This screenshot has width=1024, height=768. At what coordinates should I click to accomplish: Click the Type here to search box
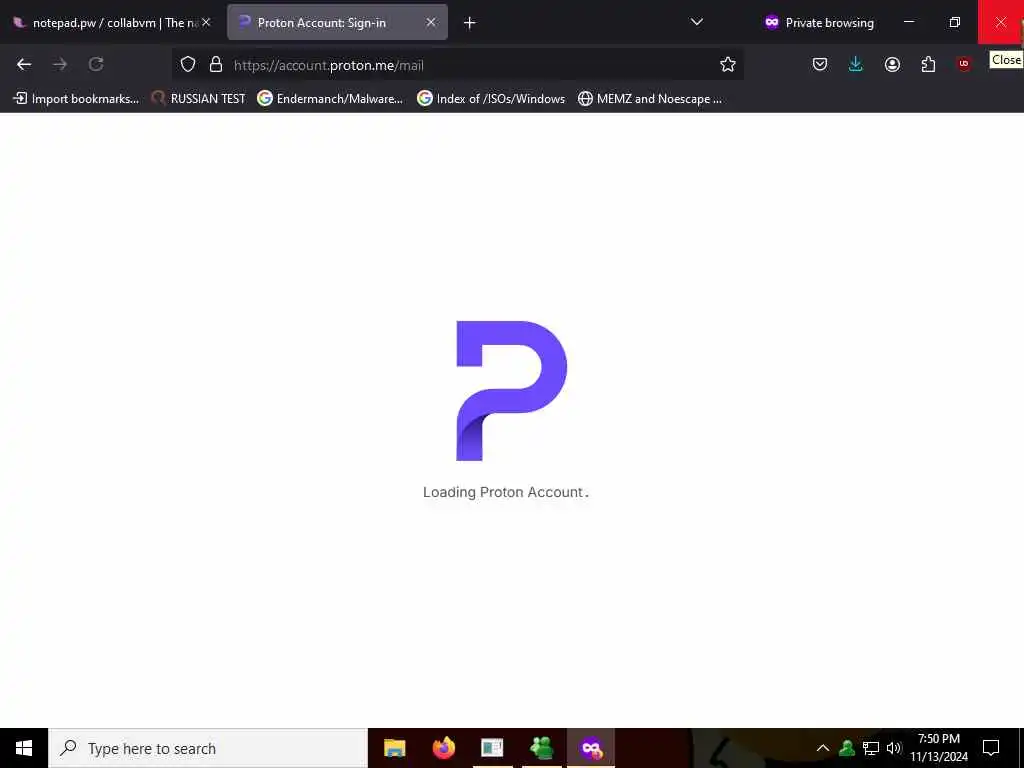click(x=208, y=748)
